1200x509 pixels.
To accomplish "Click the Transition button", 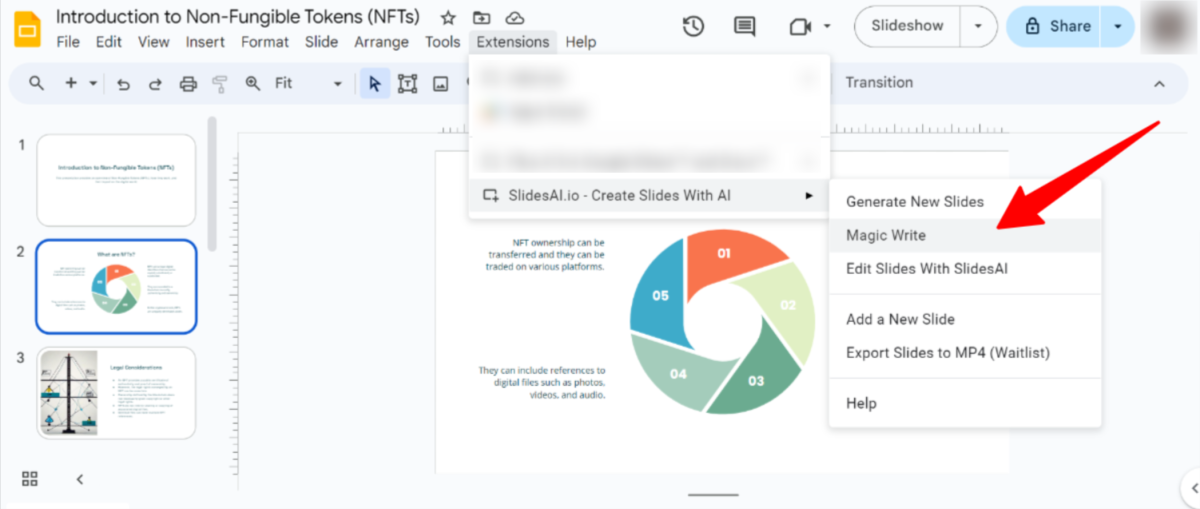I will 879,83.
